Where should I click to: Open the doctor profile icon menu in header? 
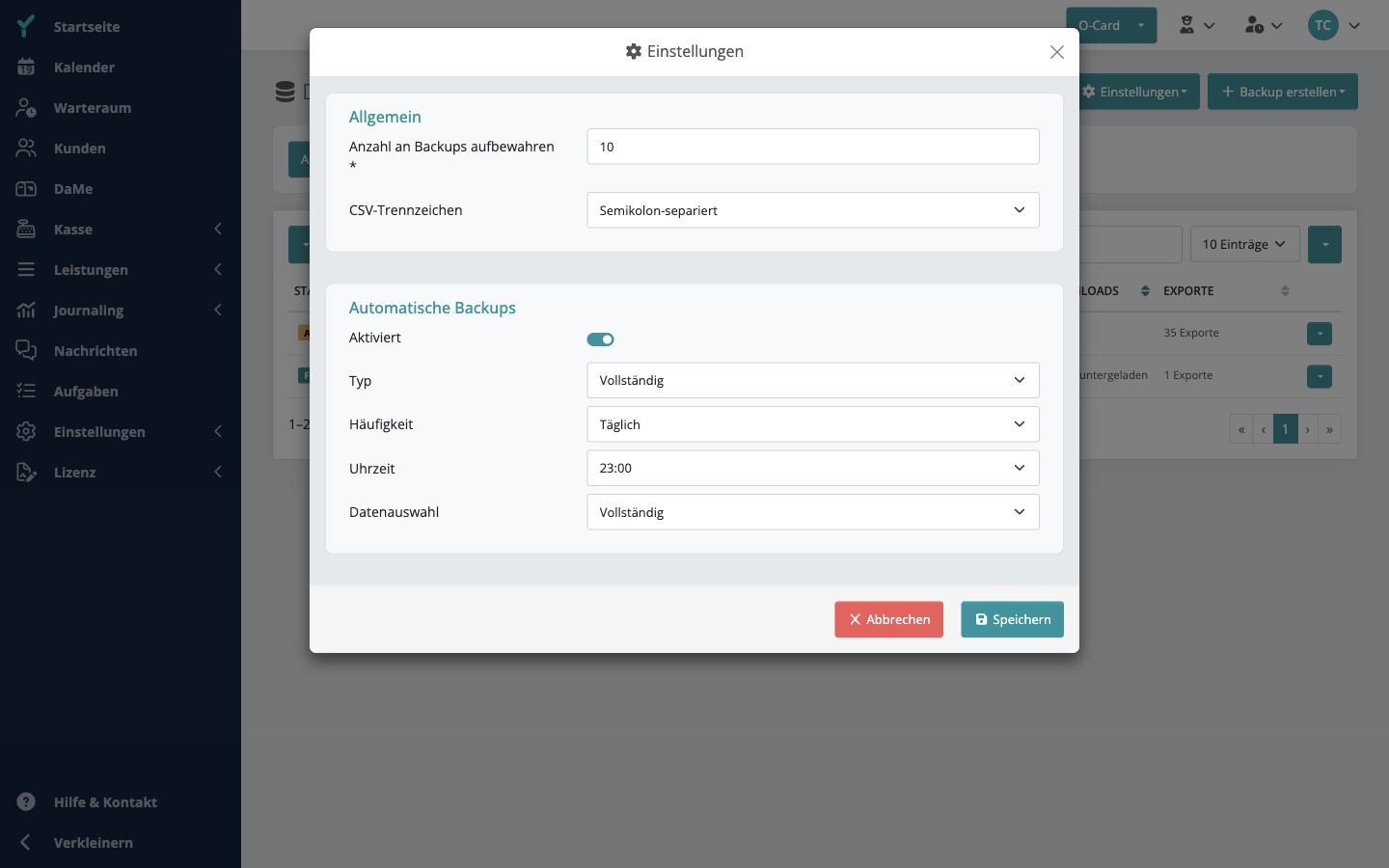(x=1196, y=26)
